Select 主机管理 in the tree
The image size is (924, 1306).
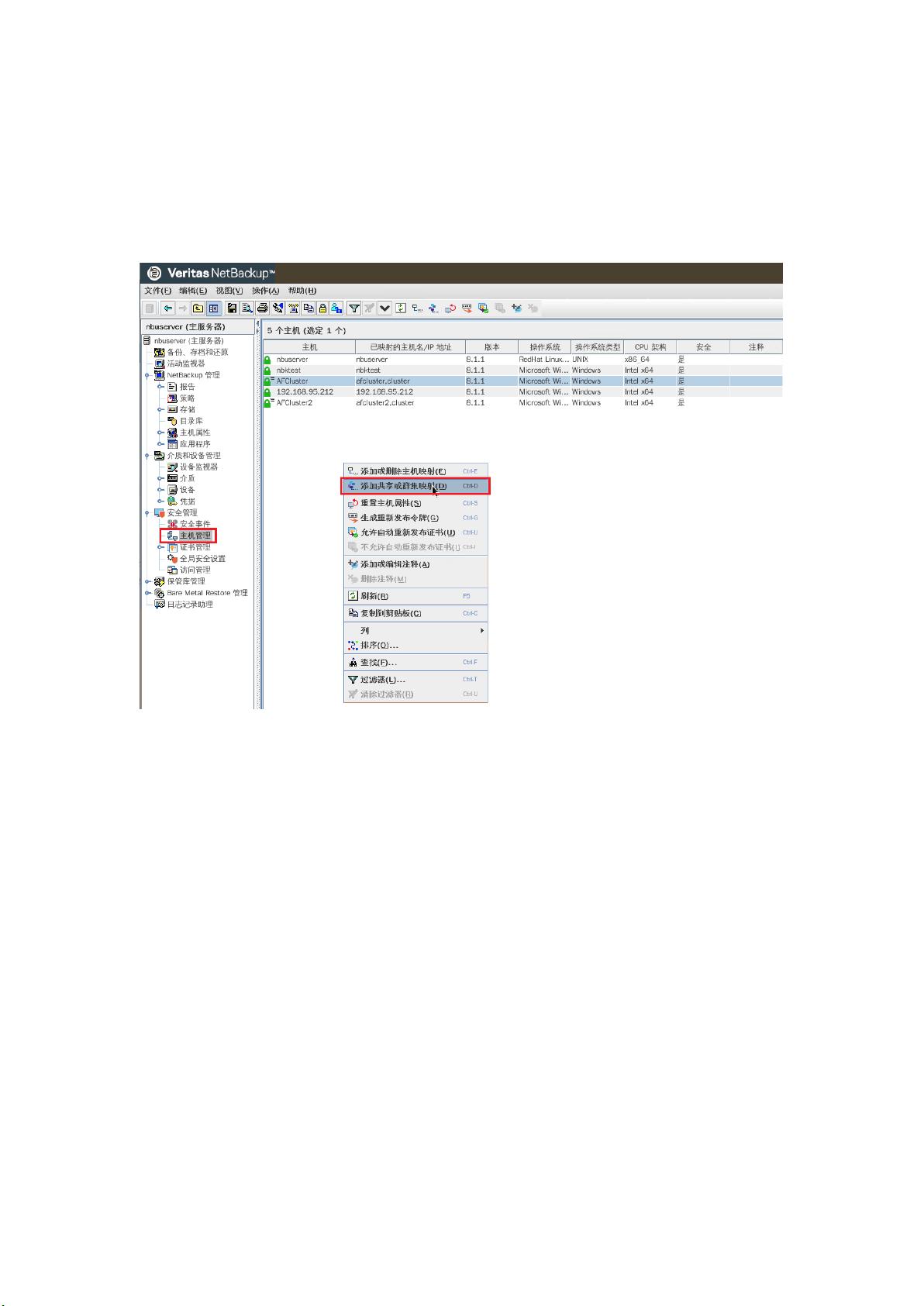click(195, 536)
